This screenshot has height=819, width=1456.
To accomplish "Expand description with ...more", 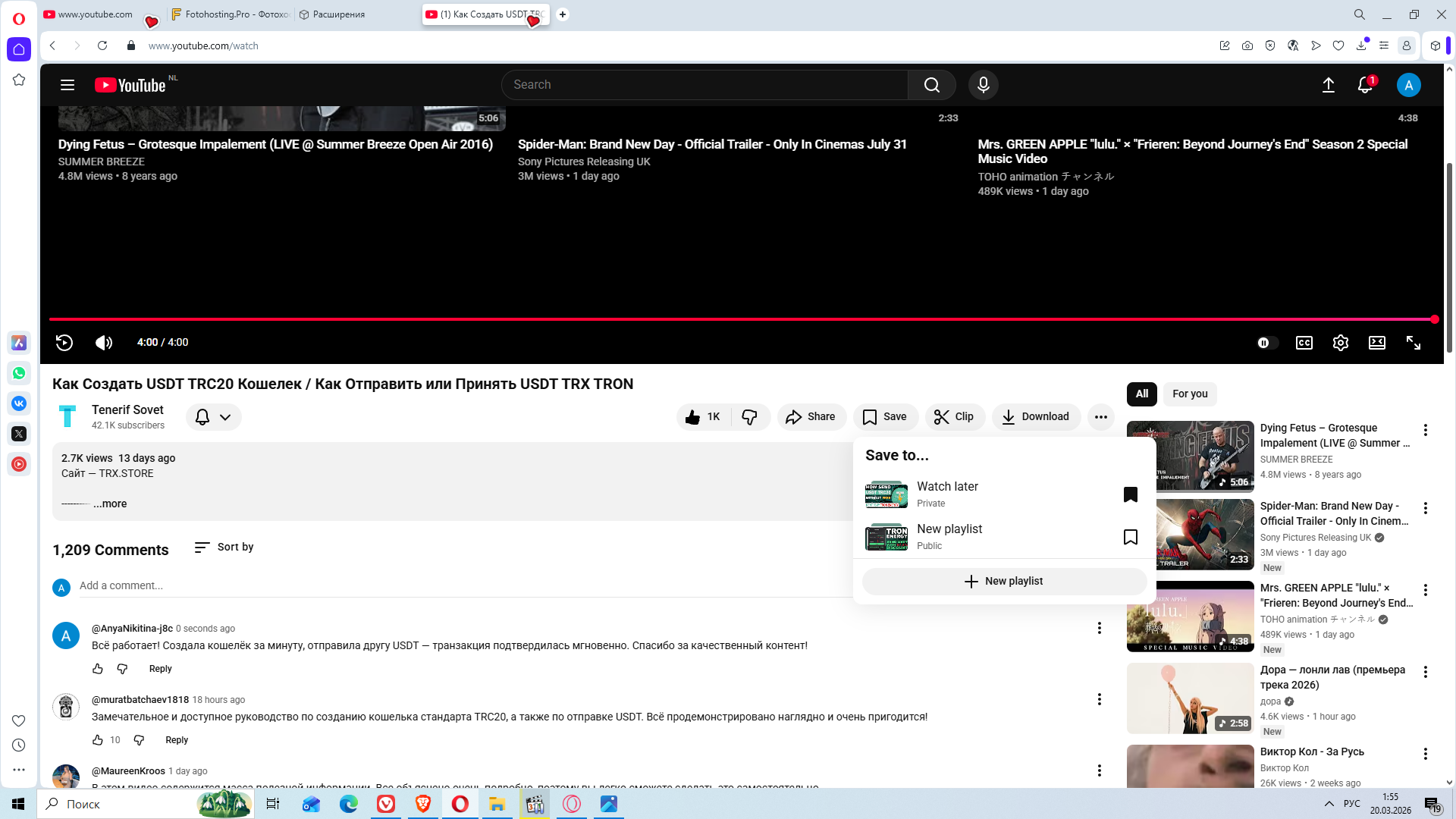I will [110, 504].
